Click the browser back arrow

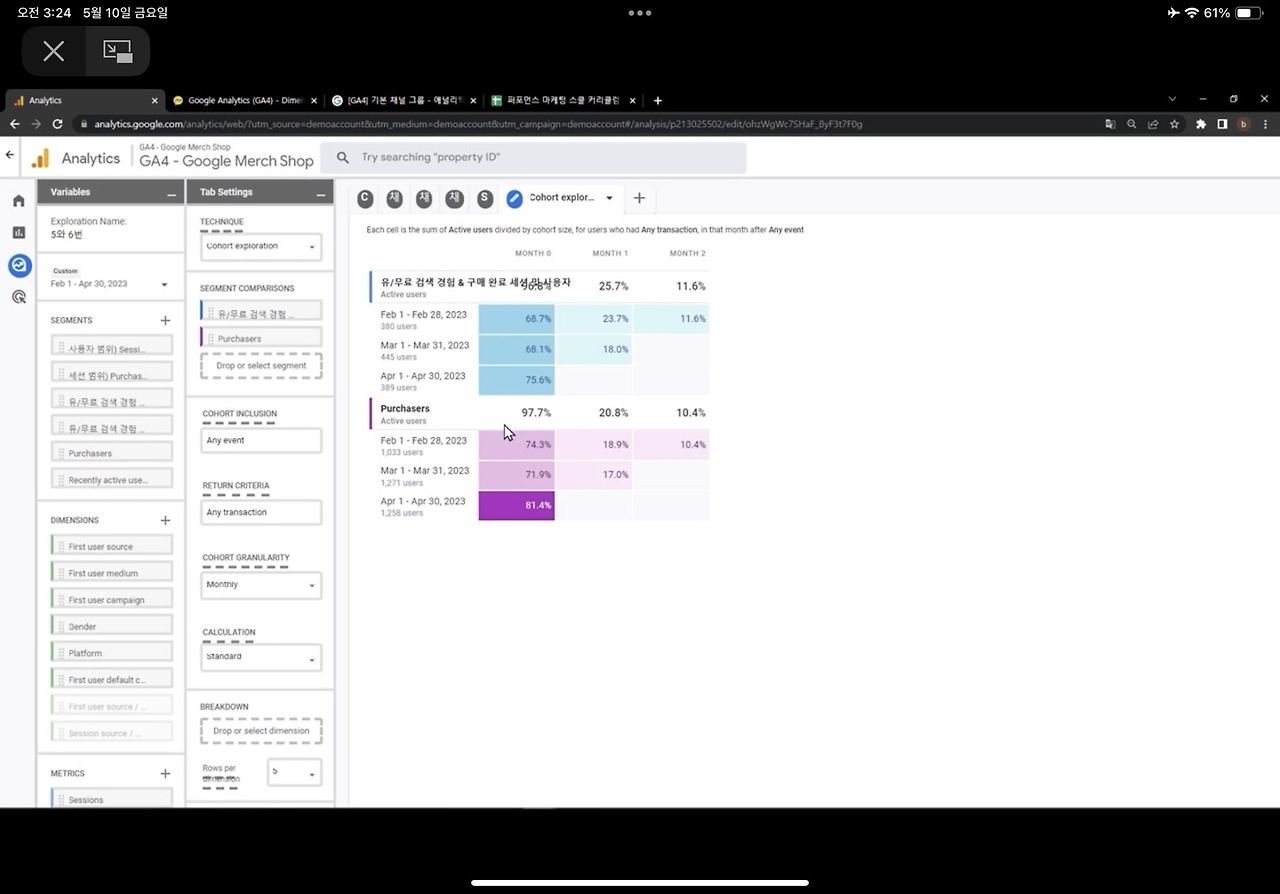(14, 124)
